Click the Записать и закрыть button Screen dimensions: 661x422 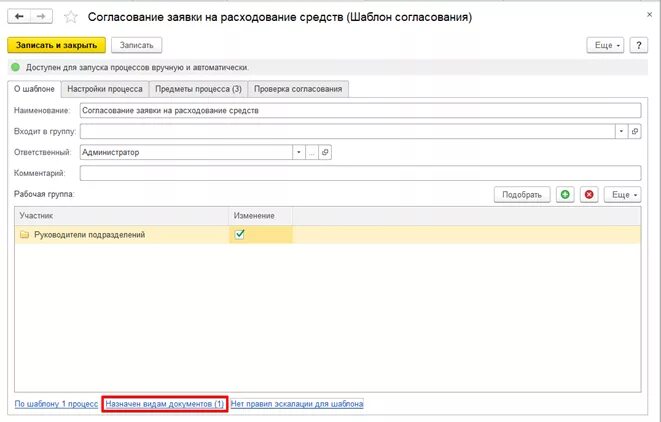pos(56,45)
